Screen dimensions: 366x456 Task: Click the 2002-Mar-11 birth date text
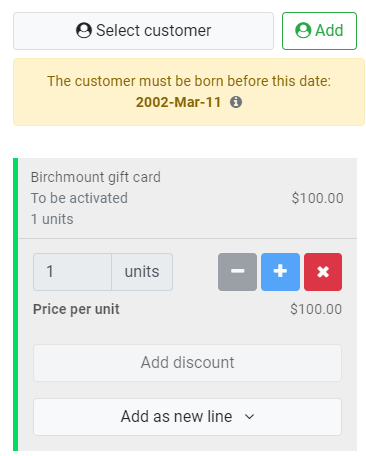(x=178, y=102)
